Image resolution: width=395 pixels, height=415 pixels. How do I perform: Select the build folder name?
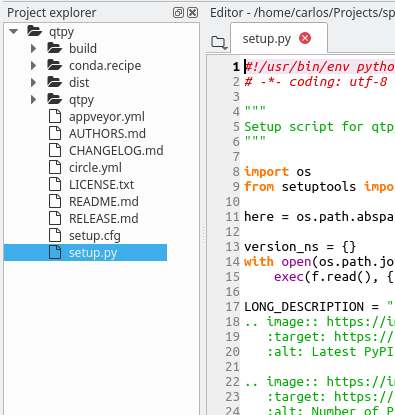pyautogui.click(x=83, y=49)
